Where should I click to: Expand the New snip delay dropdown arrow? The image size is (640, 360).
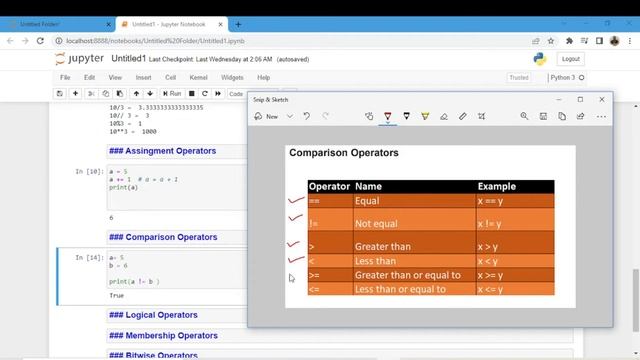(289, 116)
